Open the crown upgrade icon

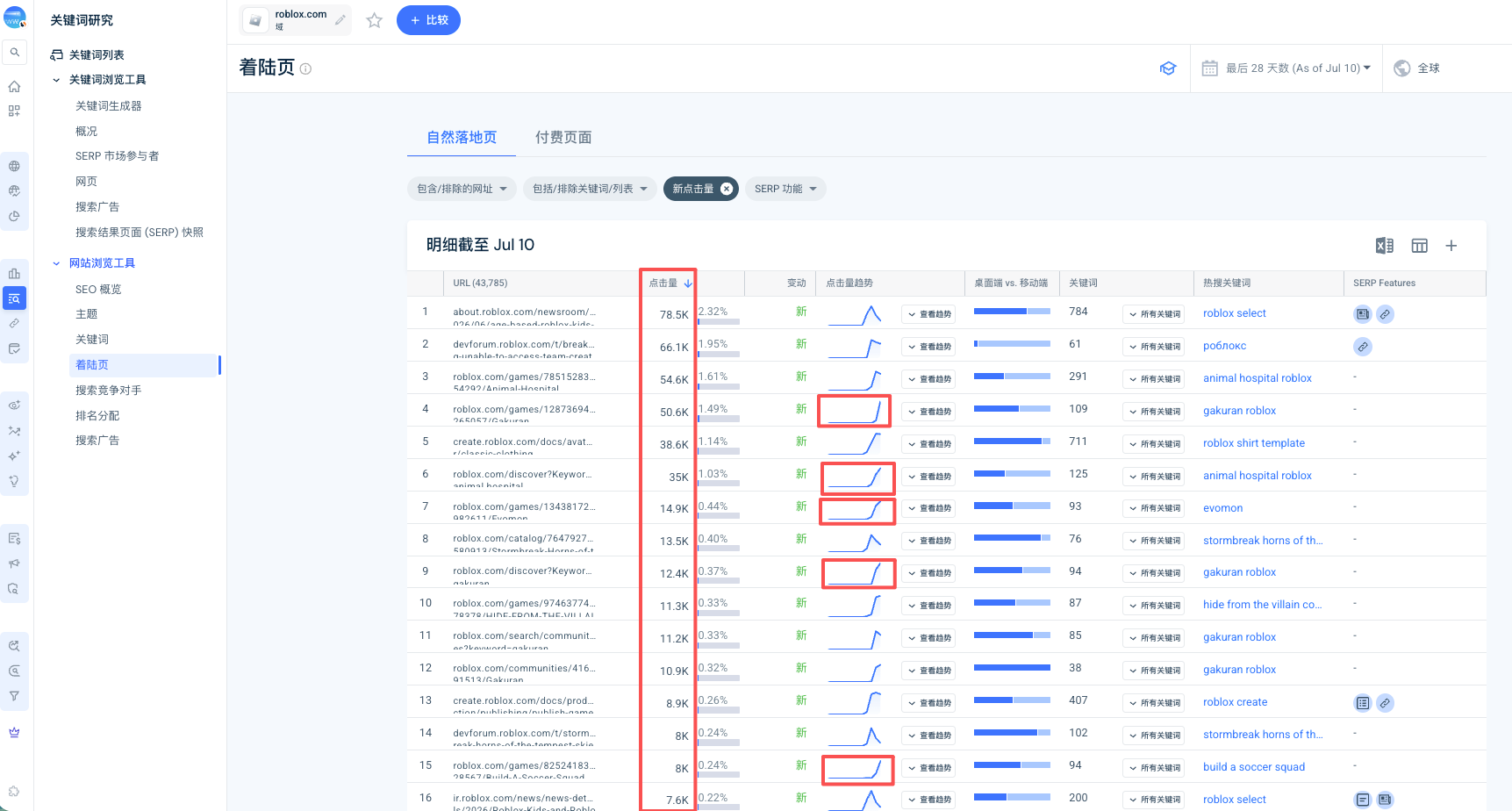[x=14, y=732]
